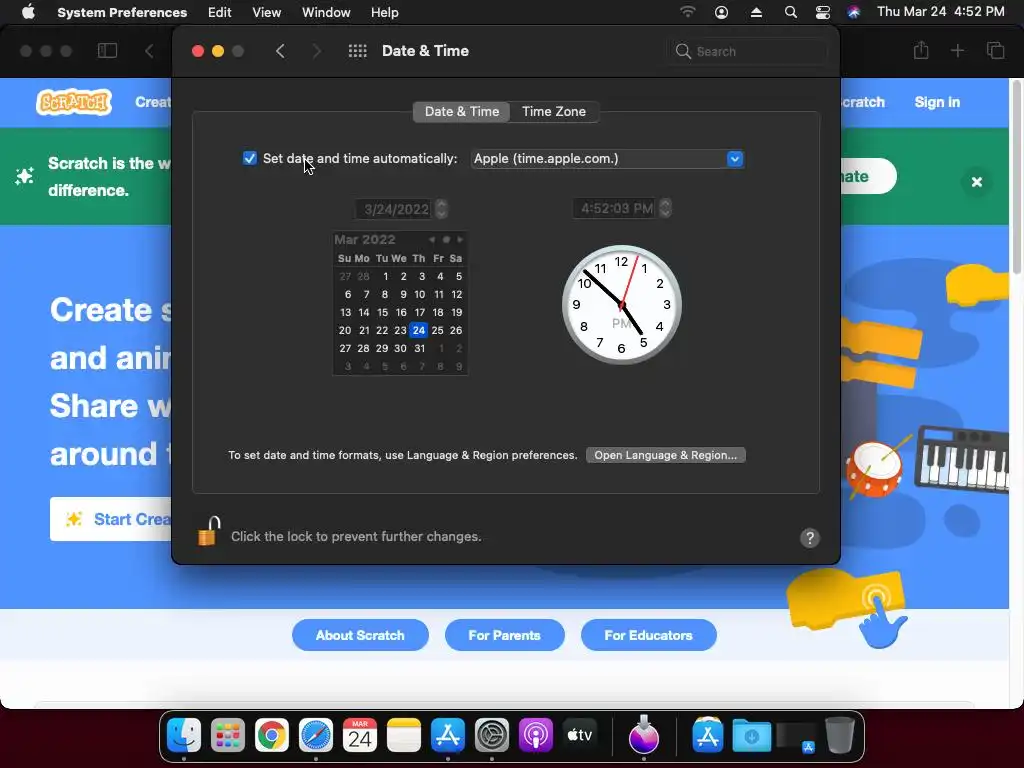
Task: Open Spotlight search icon
Action: pyautogui.click(x=790, y=12)
